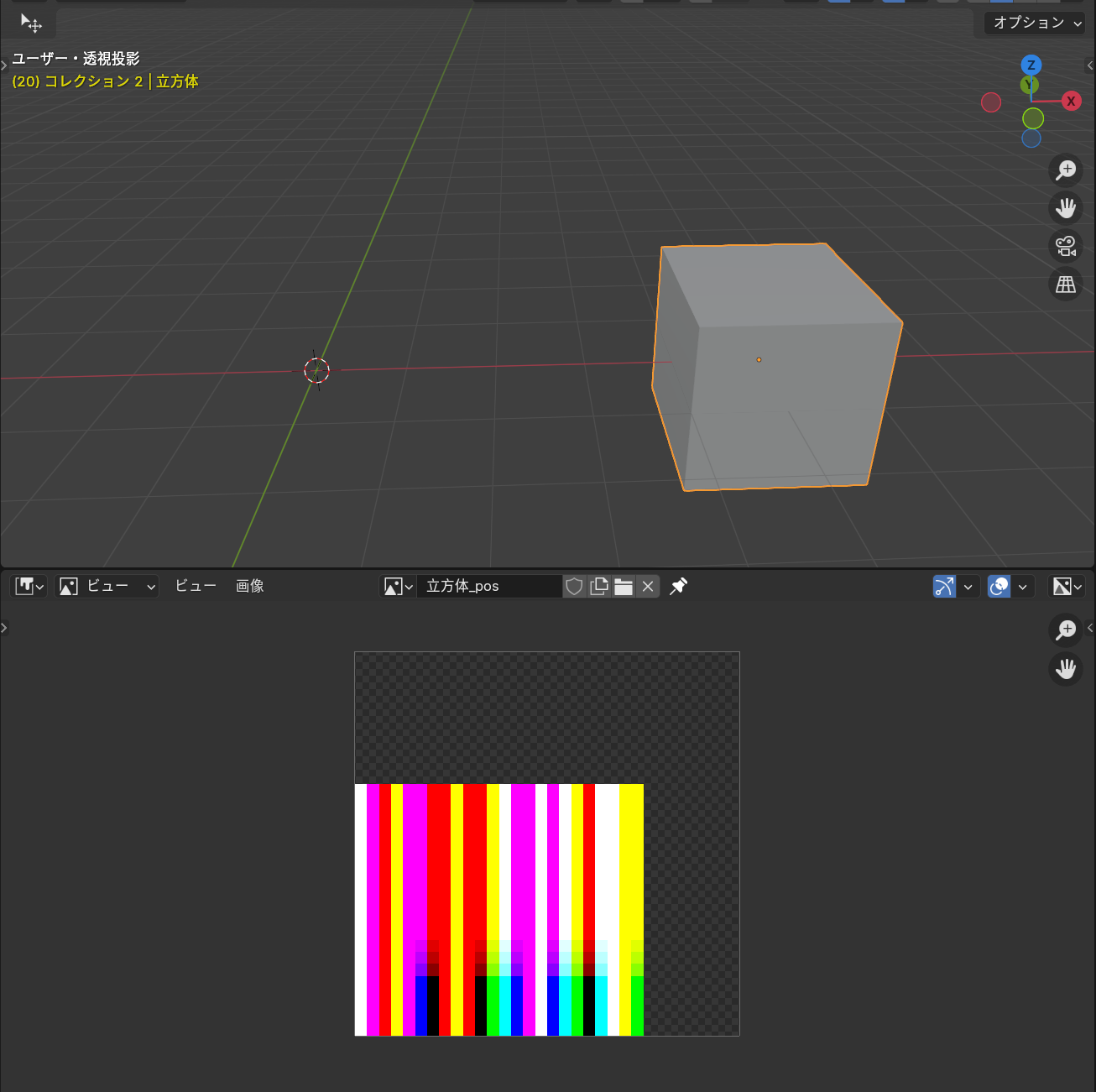The image size is (1096, 1092).
Task: Open the ビュー mode dropdown with image icon
Action: pyautogui.click(x=107, y=586)
